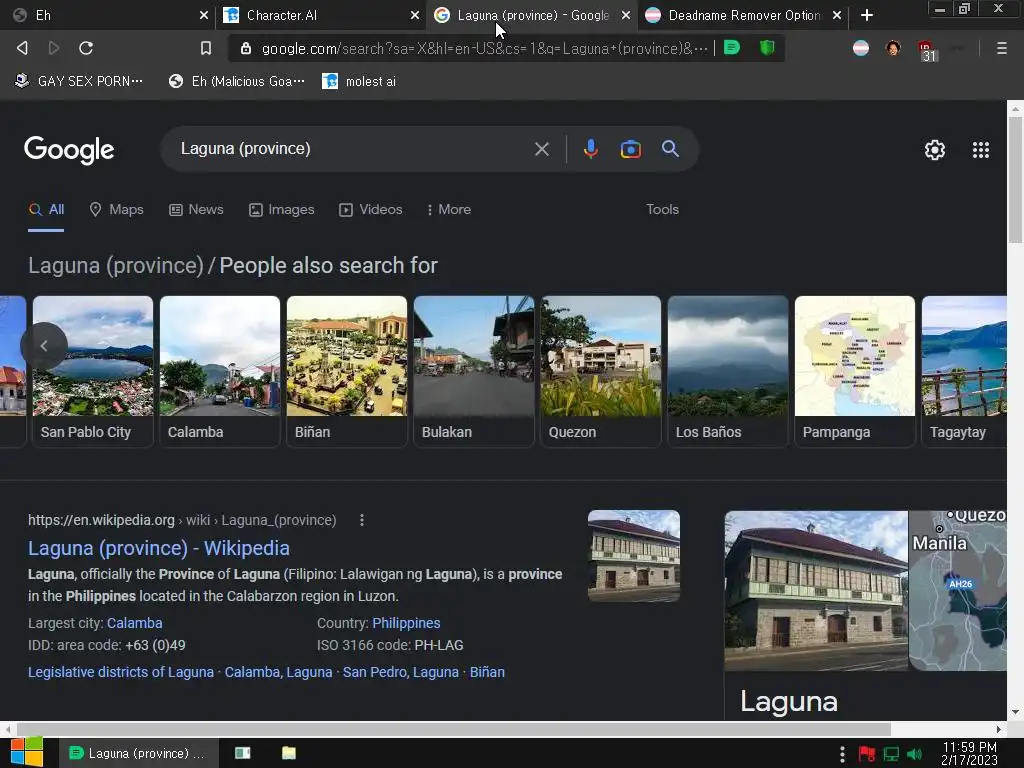Search by image with camera icon
The image size is (1024, 768).
[x=630, y=150]
